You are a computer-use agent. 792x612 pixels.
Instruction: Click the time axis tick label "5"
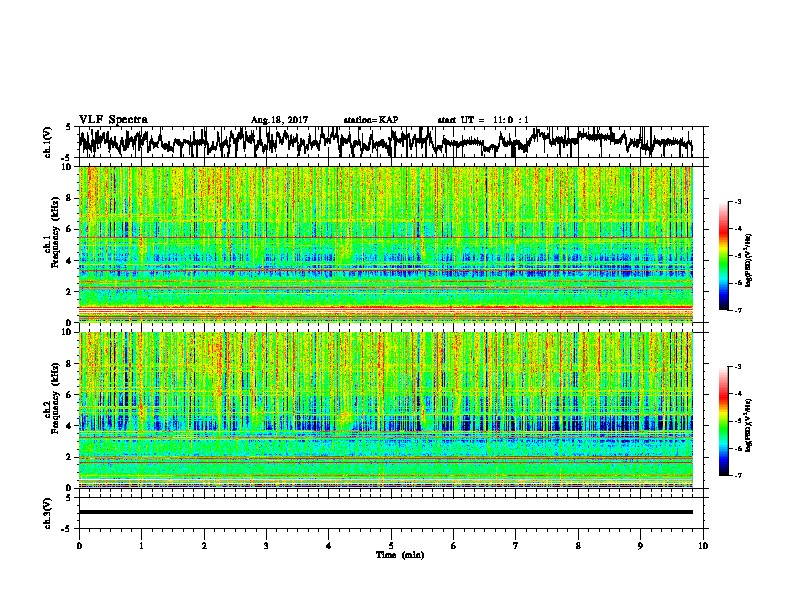391,546
